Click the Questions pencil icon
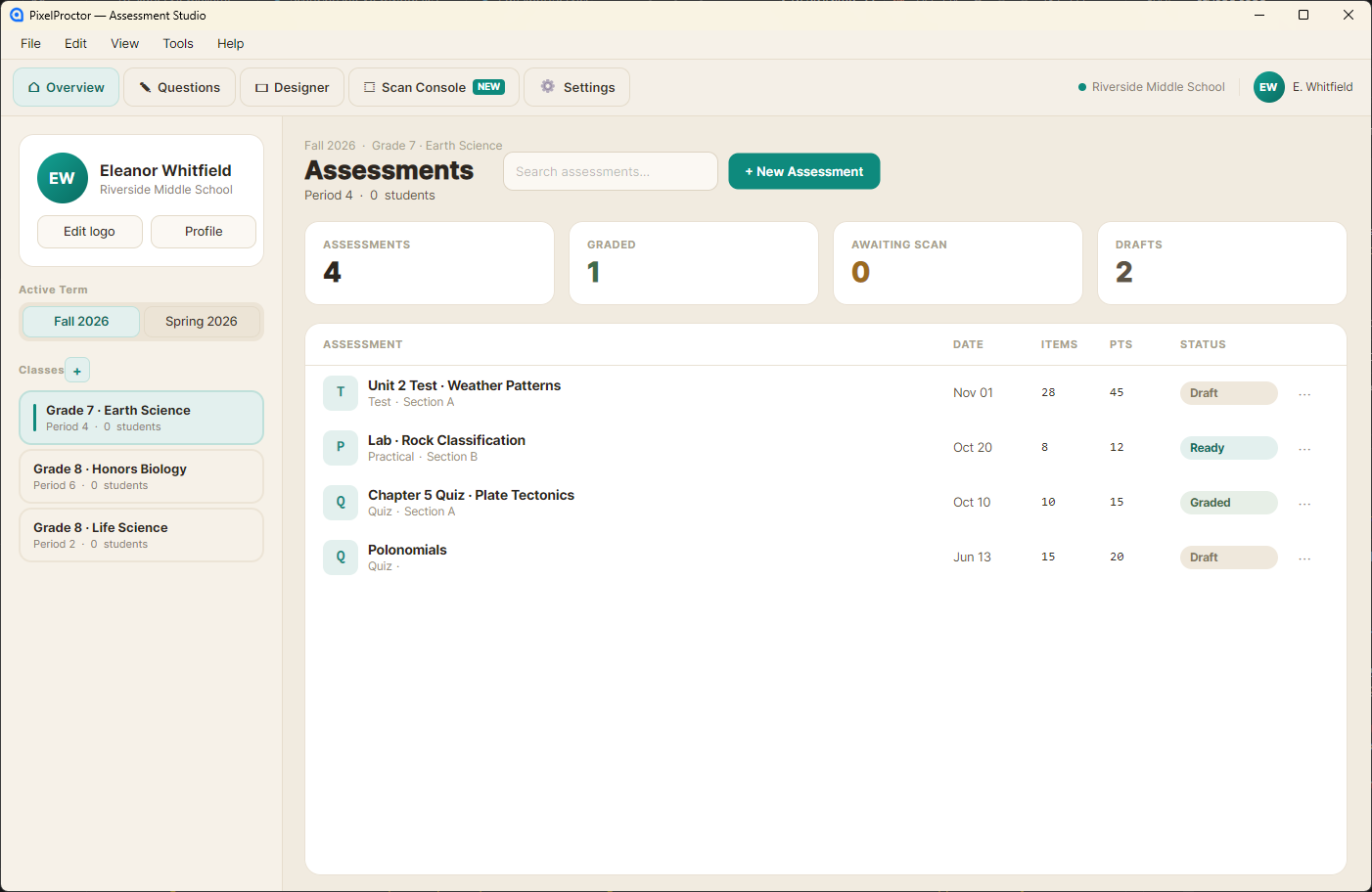Screen dimensions: 1372x892 tap(145, 87)
